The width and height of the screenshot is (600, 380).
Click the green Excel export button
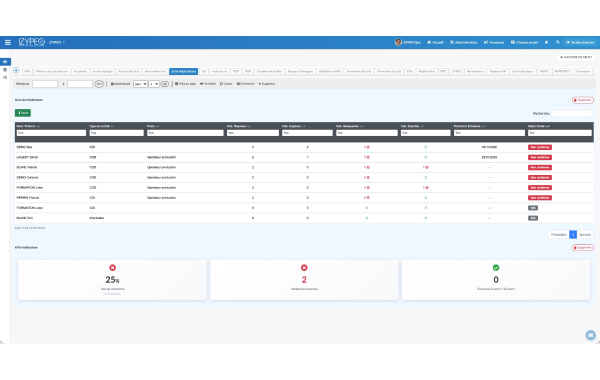point(23,113)
